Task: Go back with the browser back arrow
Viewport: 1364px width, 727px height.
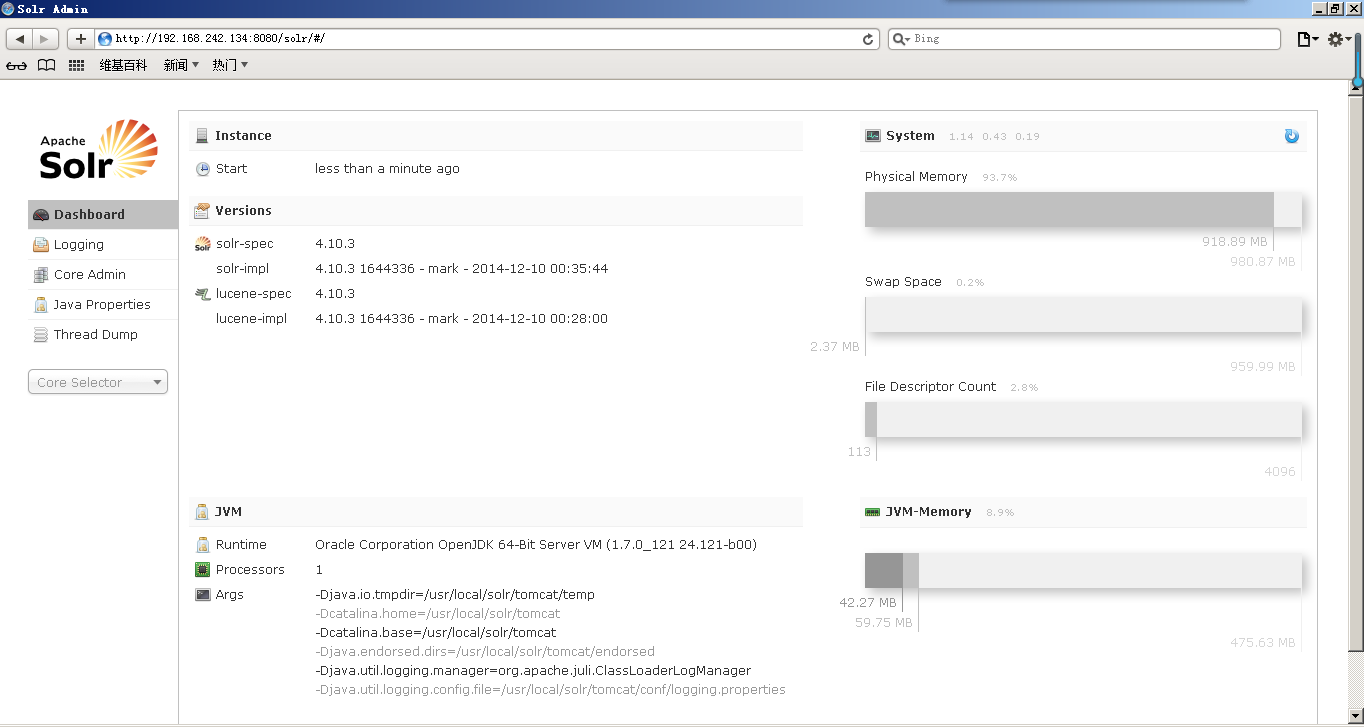Action: click(20, 39)
